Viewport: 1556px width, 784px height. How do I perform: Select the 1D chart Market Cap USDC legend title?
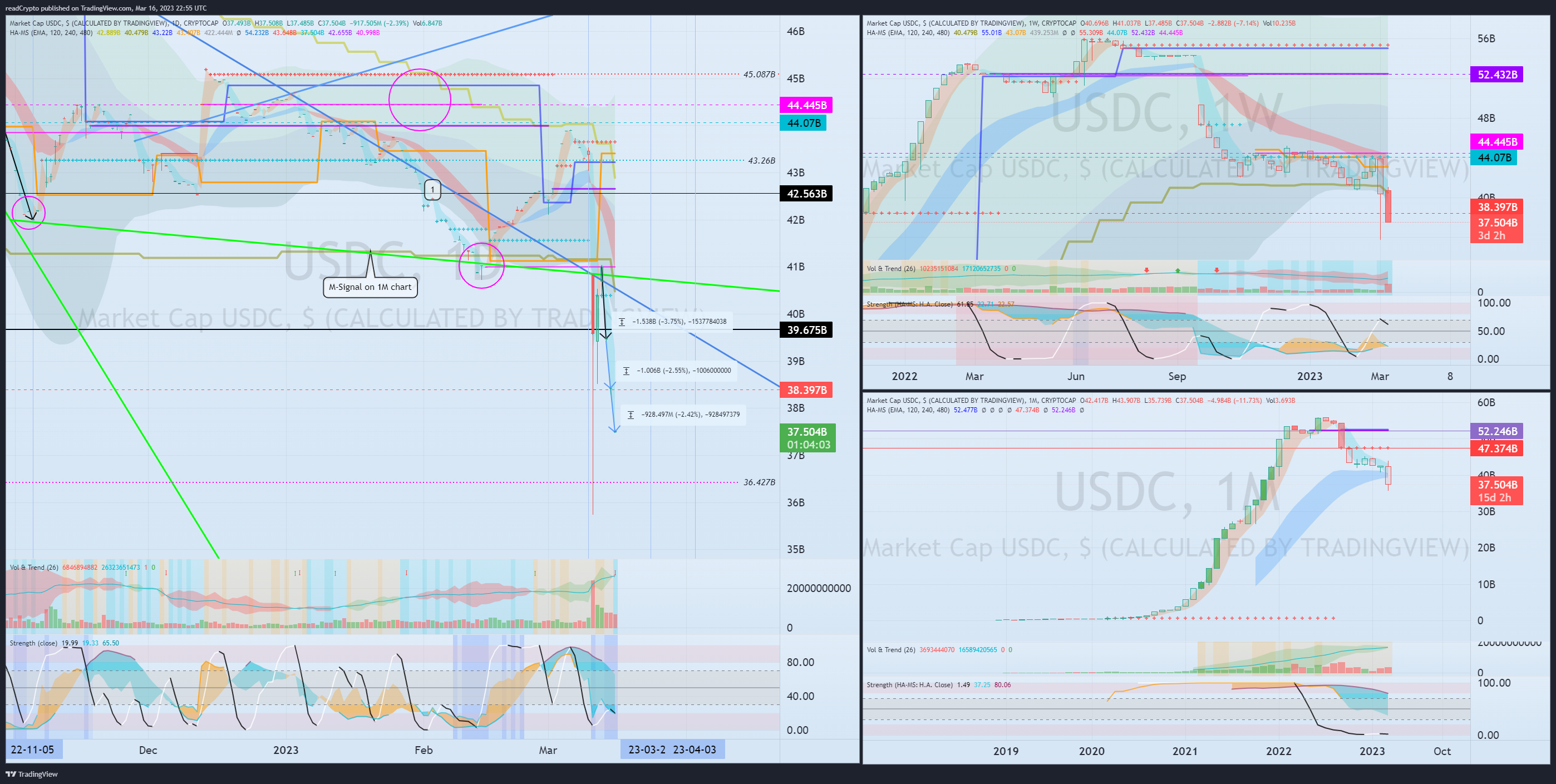click(89, 23)
